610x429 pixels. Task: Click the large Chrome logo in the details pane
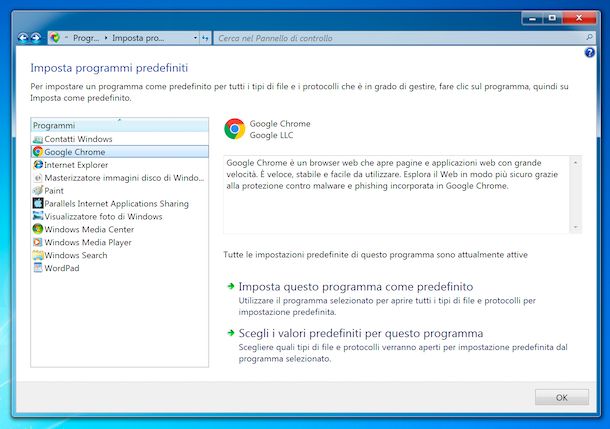click(x=235, y=129)
